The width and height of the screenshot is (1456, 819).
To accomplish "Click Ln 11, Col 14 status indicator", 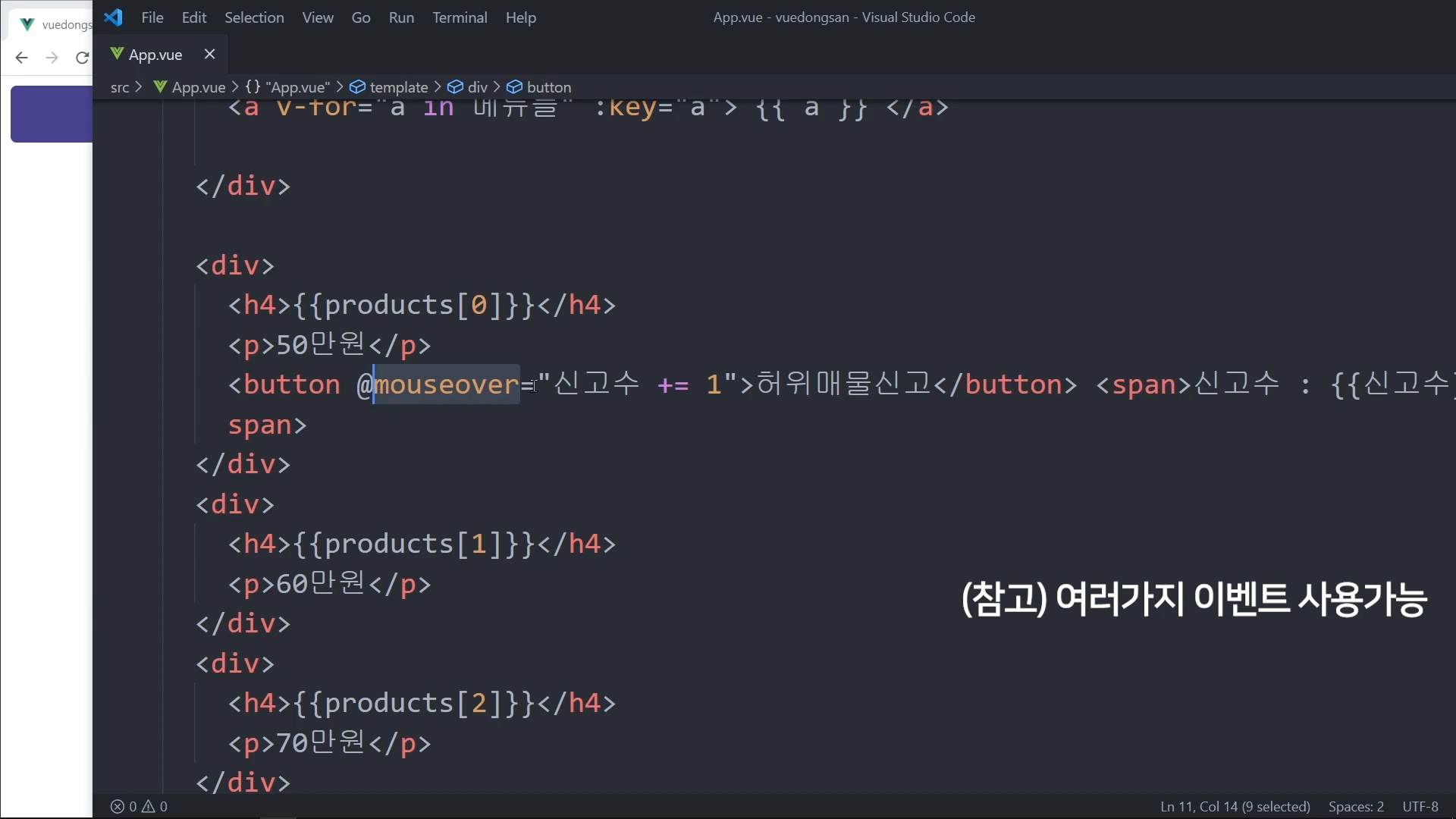I will 1235,807.
